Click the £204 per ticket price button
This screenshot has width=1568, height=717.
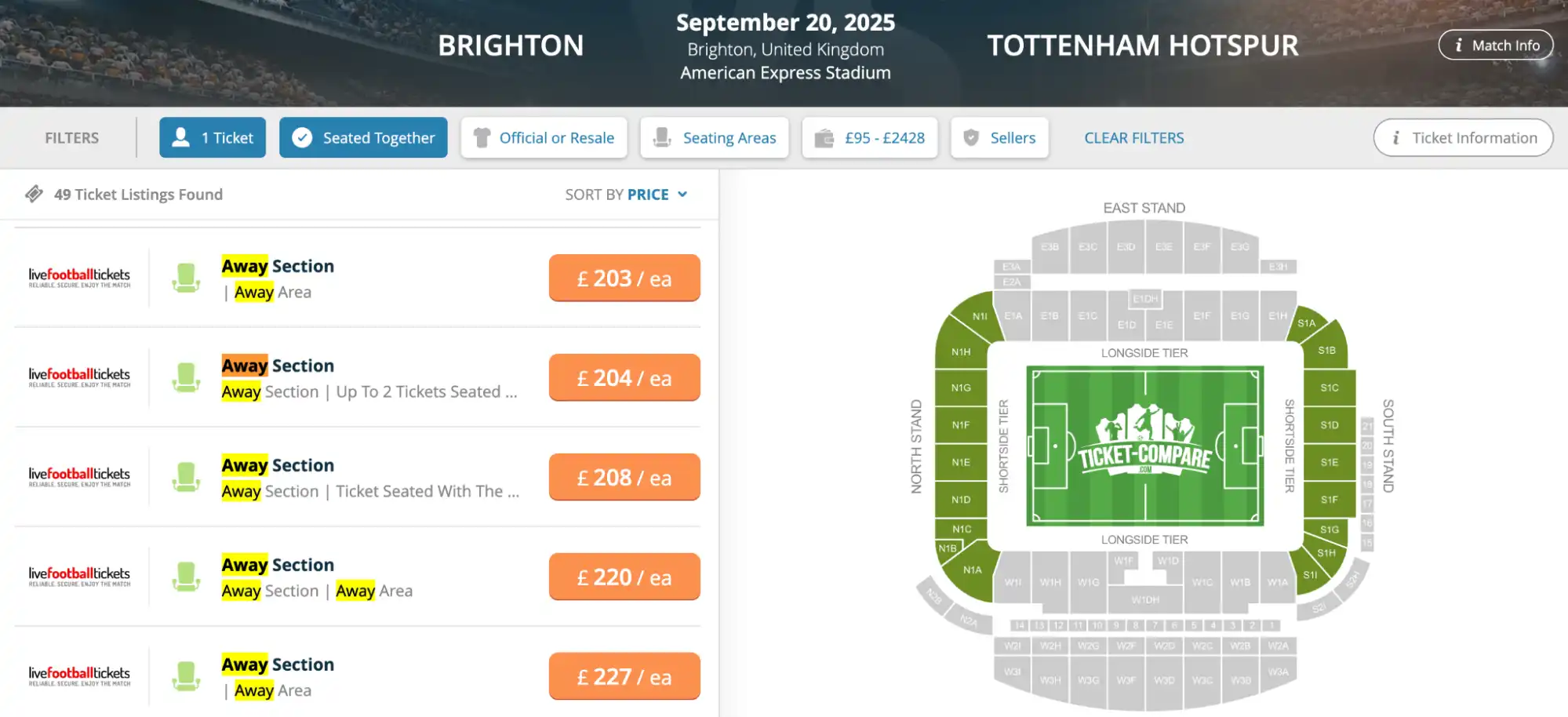tap(624, 377)
